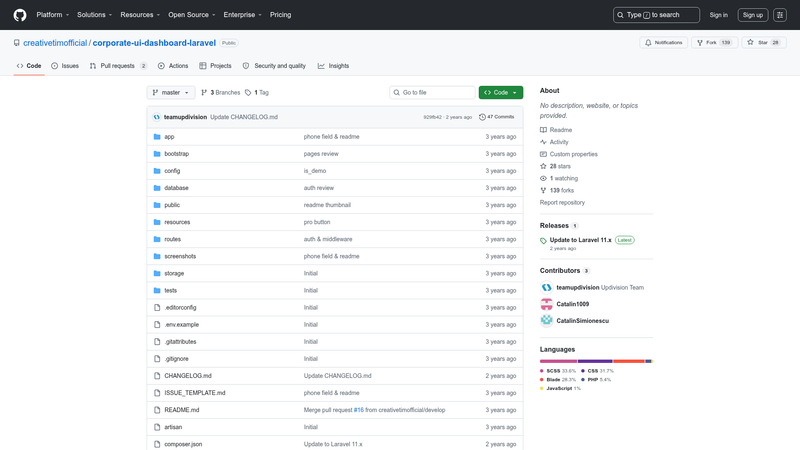
Task: Click the database folder icon
Action: click(157, 188)
